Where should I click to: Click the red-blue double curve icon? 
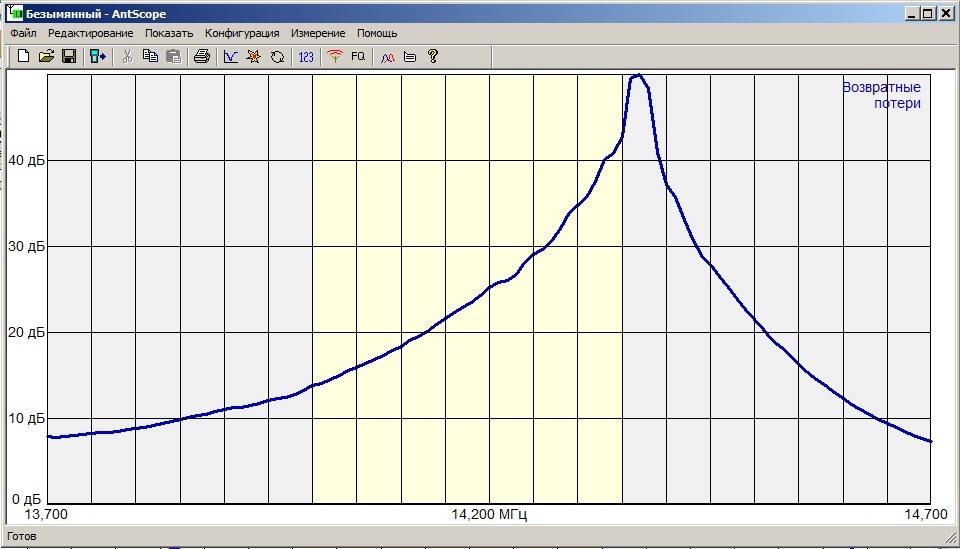click(x=388, y=57)
